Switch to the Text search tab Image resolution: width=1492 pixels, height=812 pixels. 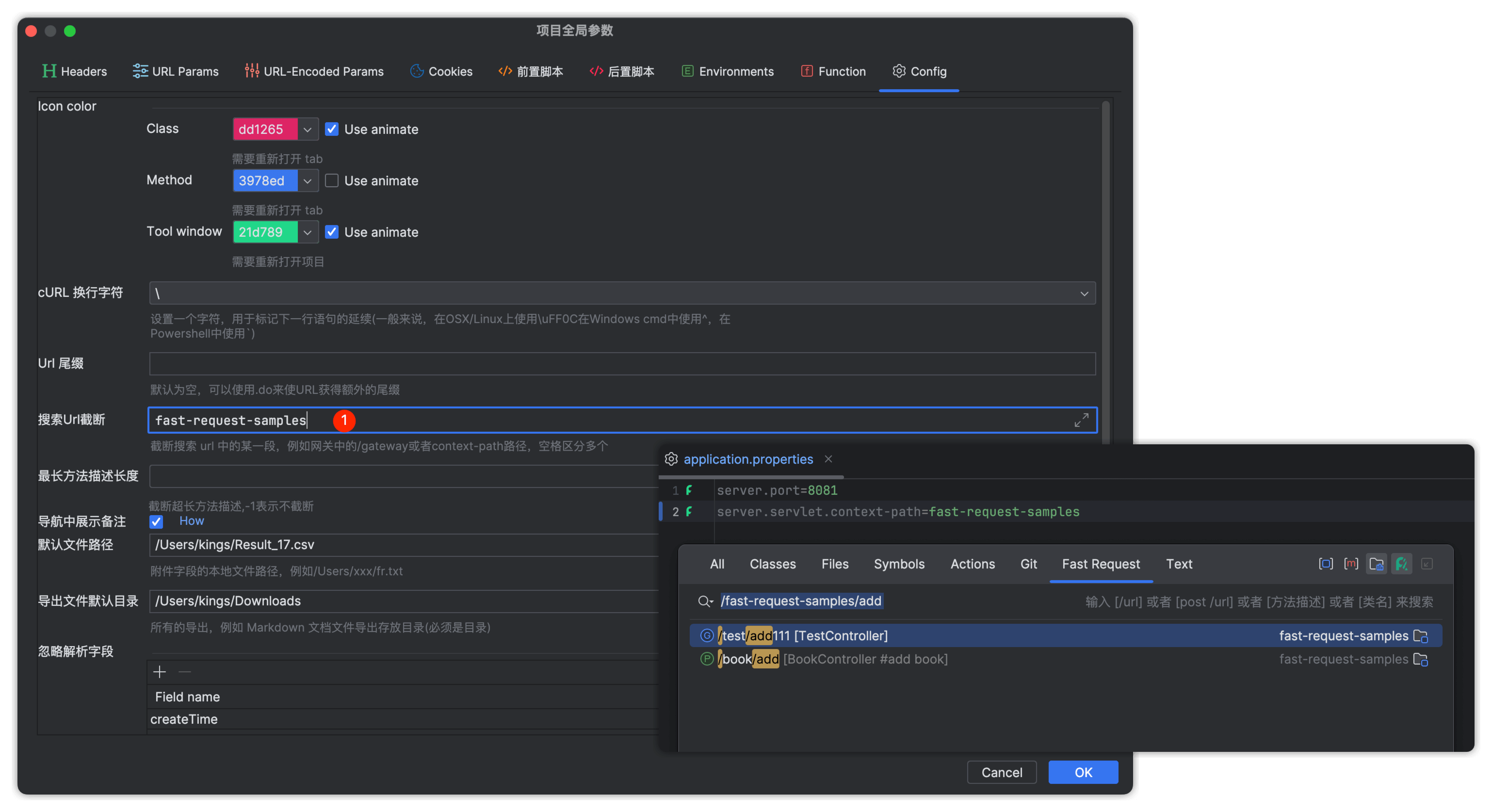[x=1179, y=564]
